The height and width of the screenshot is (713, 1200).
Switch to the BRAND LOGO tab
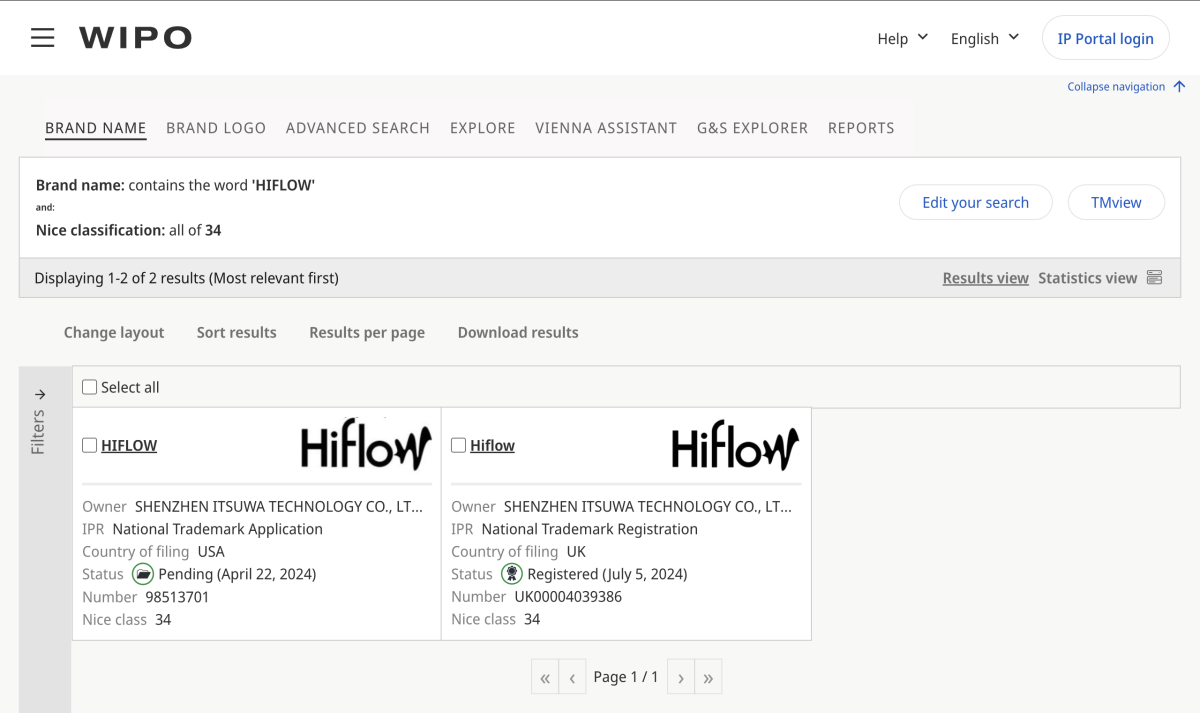point(216,128)
